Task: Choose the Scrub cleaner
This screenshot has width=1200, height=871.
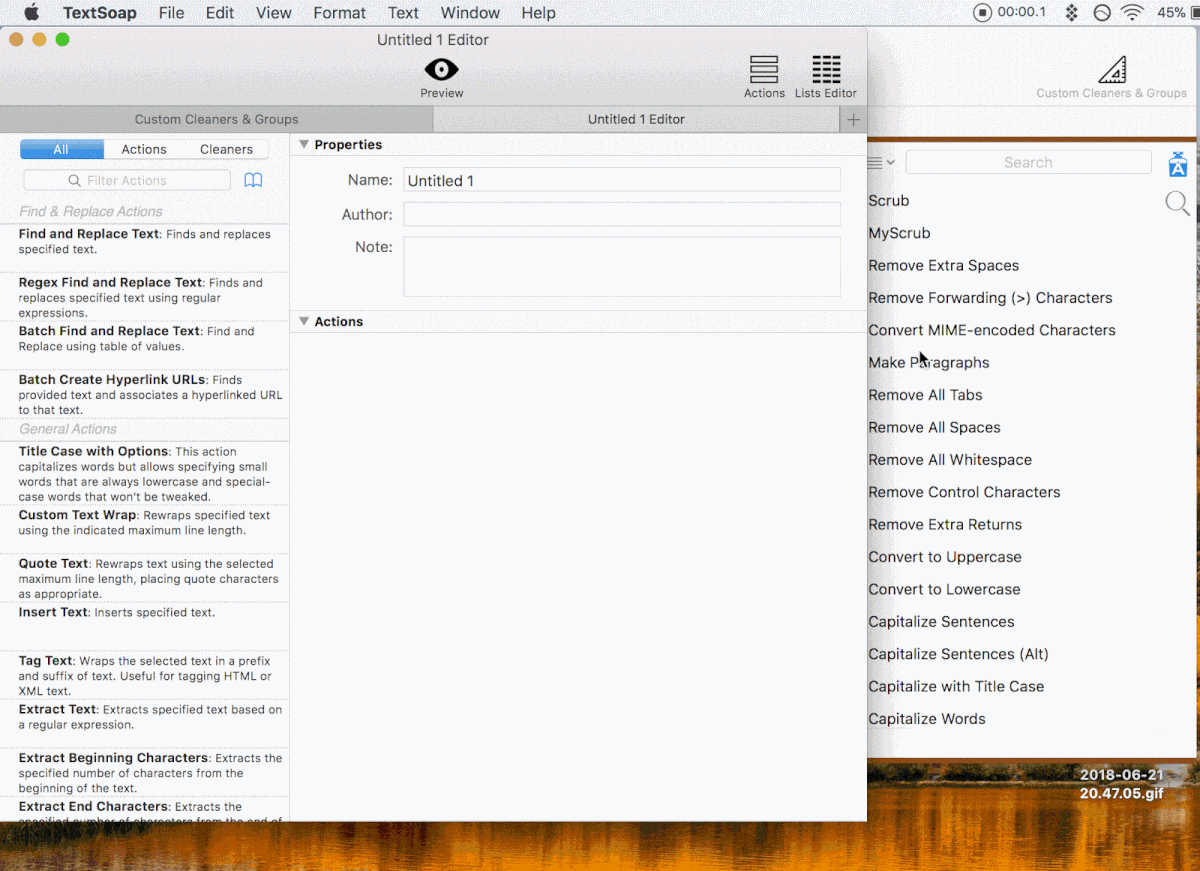Action: [x=889, y=201]
